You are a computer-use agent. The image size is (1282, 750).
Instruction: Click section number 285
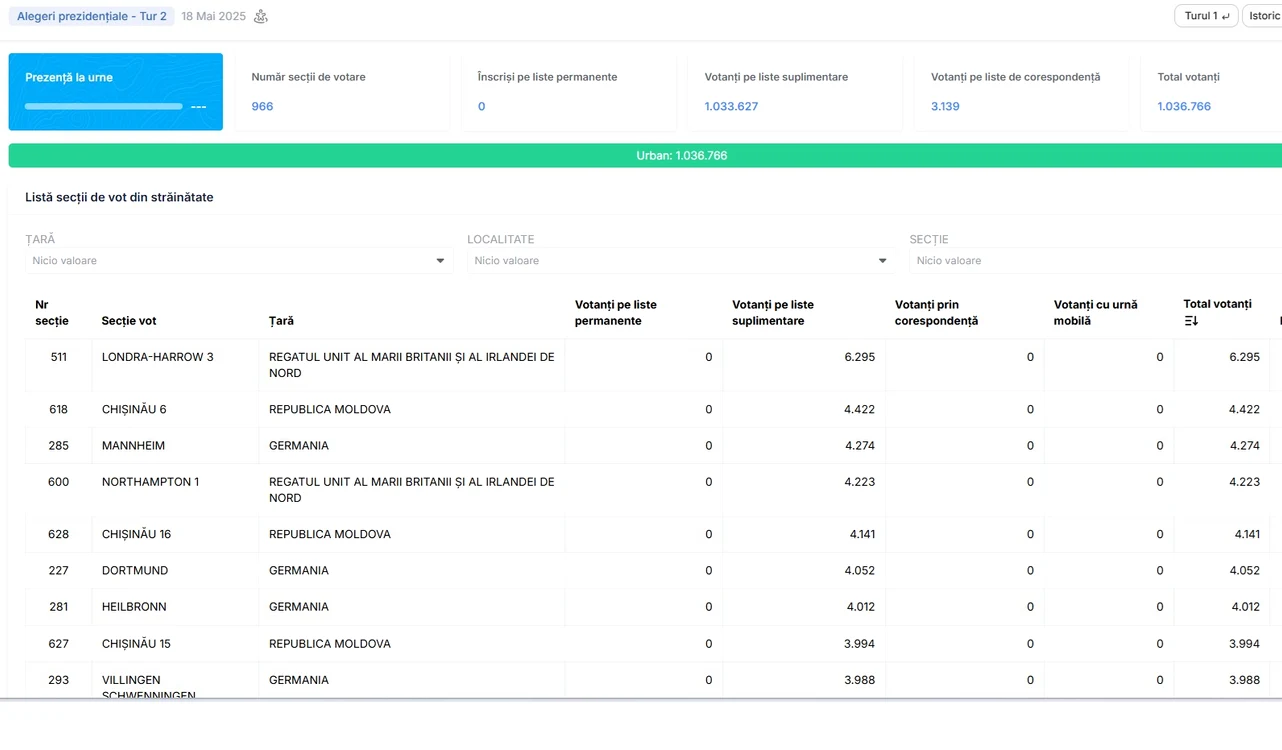tap(59, 446)
